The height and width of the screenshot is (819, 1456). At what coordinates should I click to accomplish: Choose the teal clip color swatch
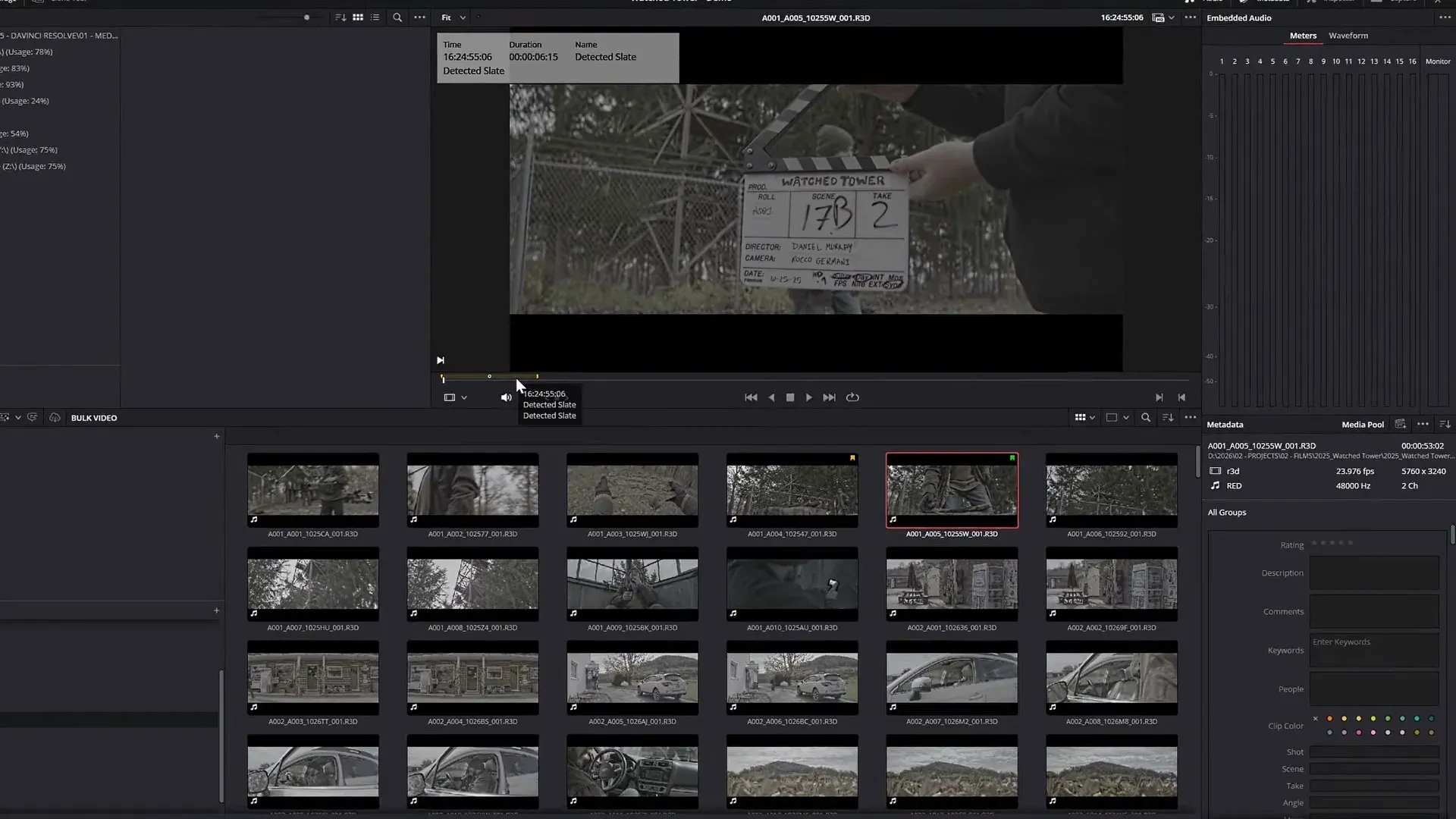pos(1417,718)
